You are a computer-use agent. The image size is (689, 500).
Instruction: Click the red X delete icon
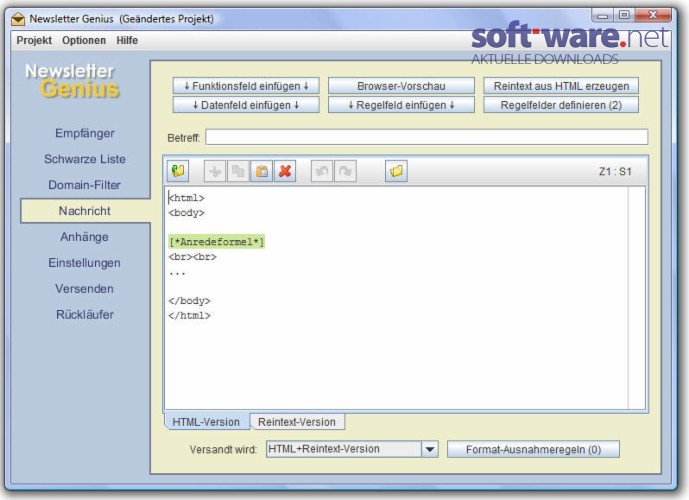(285, 171)
